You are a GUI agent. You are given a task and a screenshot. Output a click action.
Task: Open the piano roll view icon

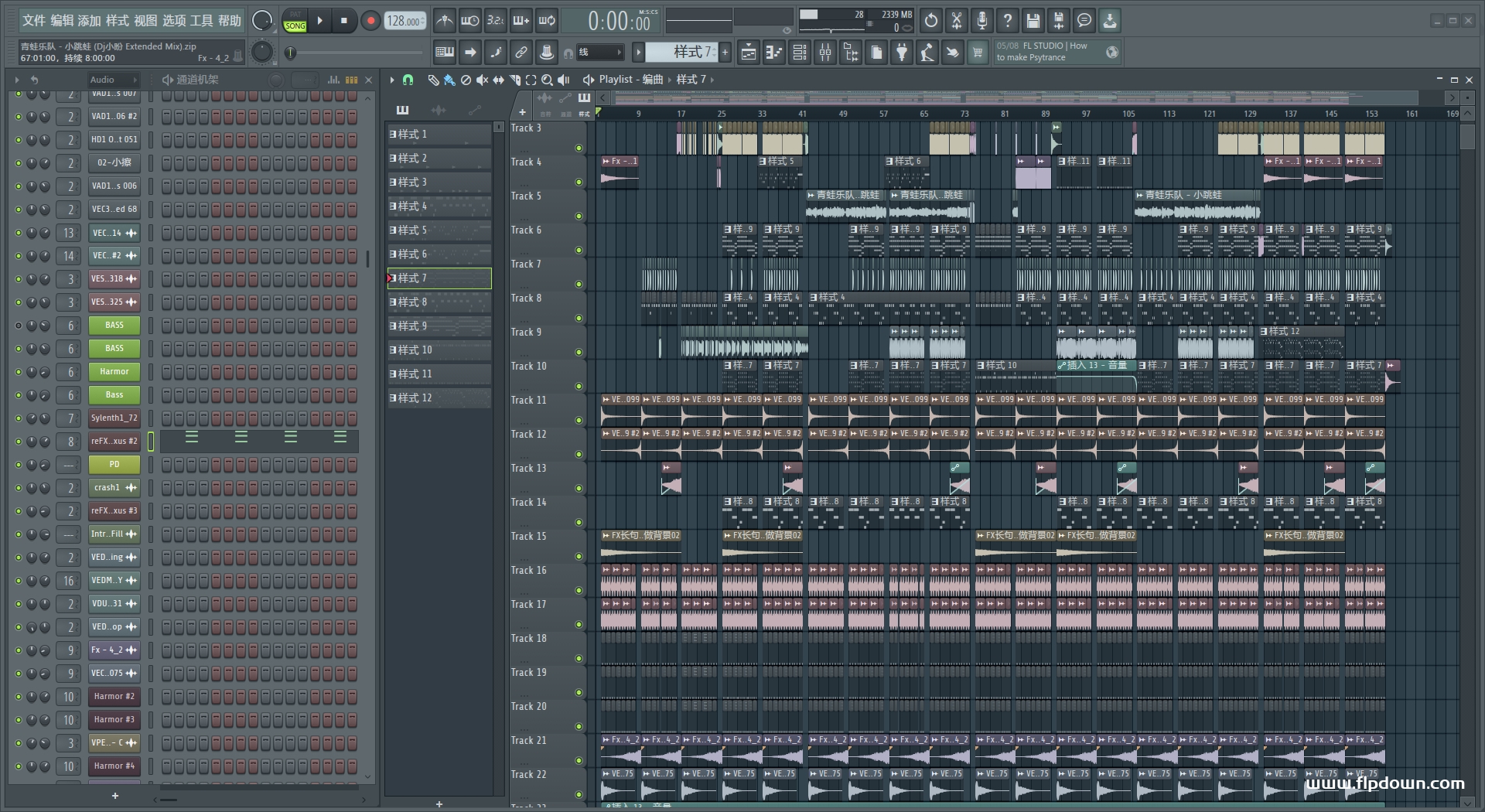tap(774, 53)
